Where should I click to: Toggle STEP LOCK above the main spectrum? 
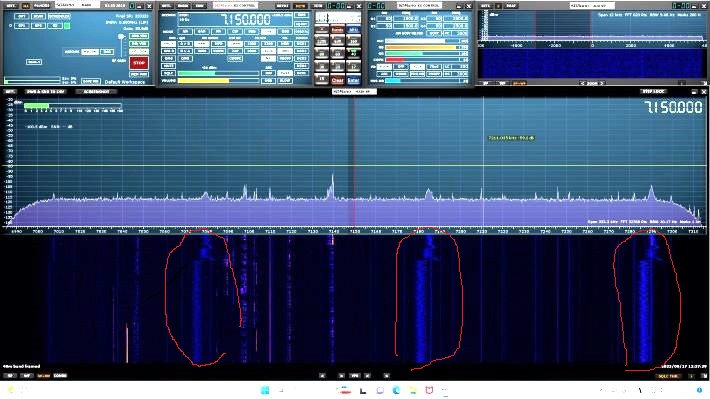tap(653, 91)
